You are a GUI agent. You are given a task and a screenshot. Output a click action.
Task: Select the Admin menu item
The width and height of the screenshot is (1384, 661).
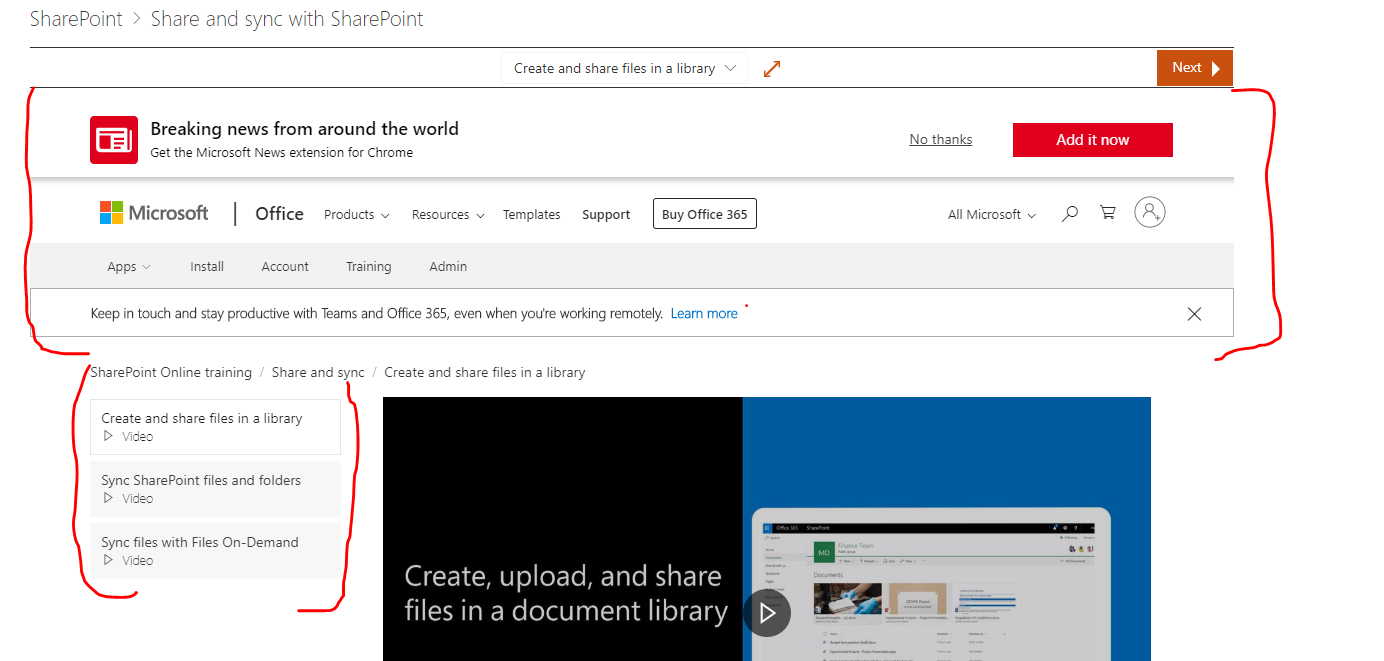[x=448, y=266]
